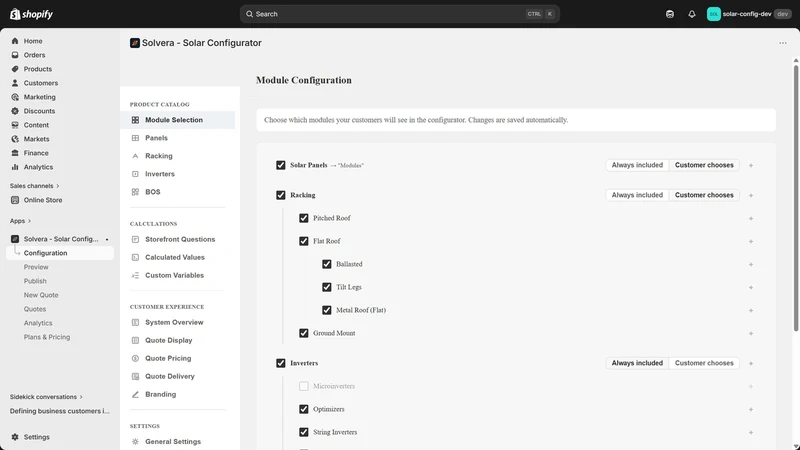Click the Custom Variables icon
This screenshot has width=800, height=450.
point(135,276)
